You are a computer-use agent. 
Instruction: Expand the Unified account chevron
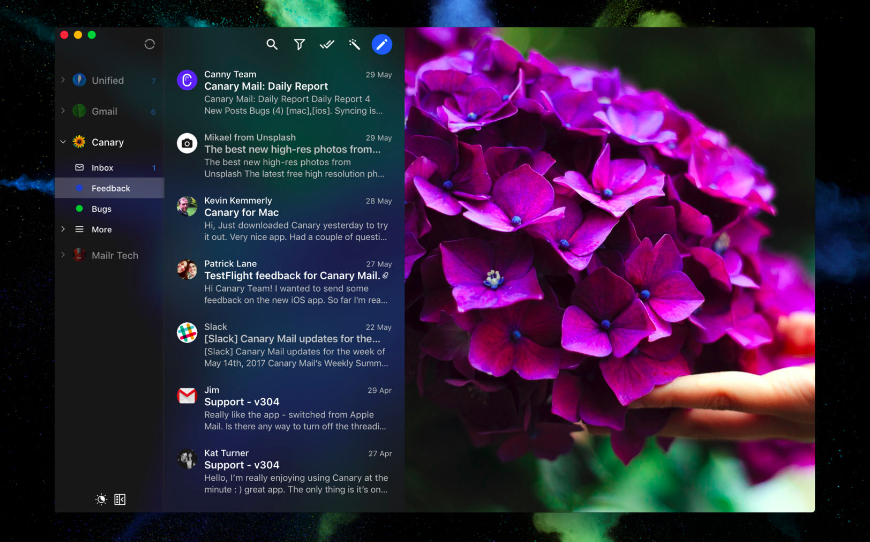pos(63,80)
